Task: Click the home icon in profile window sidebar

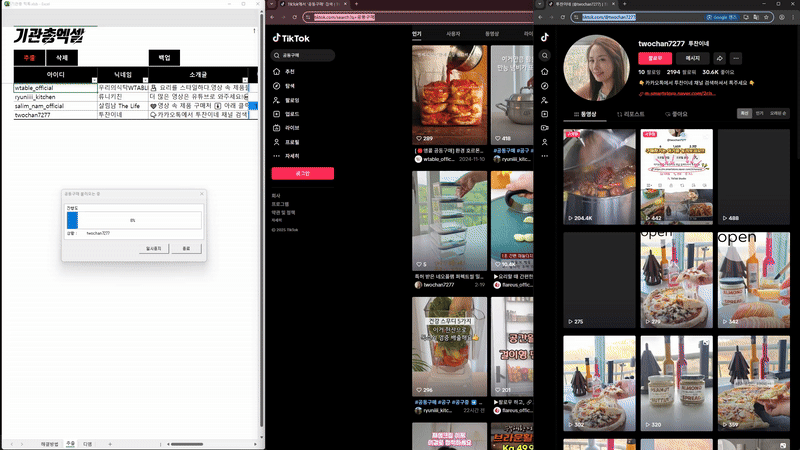Action: point(545,71)
